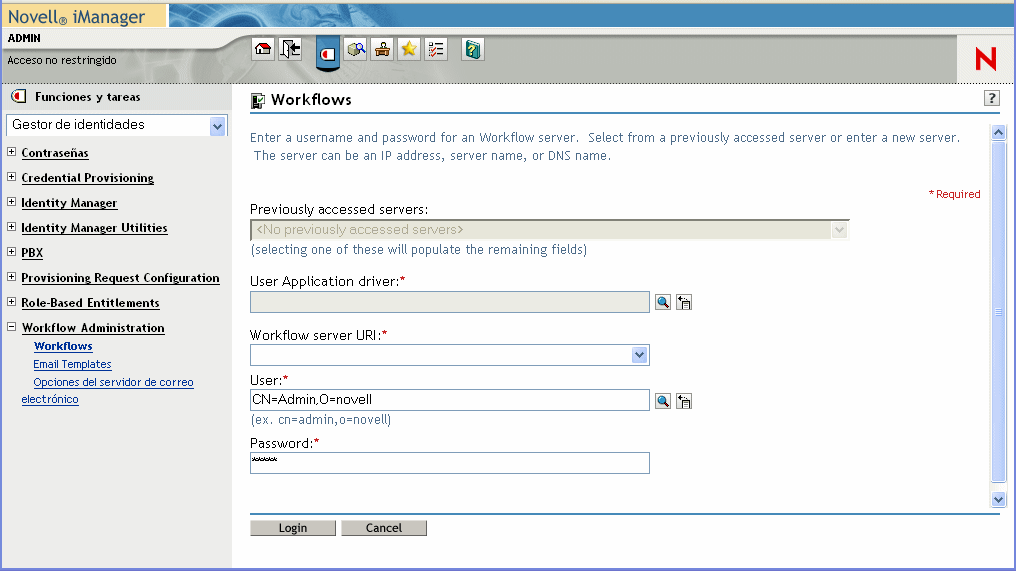Open the PBX role link

point(32,253)
